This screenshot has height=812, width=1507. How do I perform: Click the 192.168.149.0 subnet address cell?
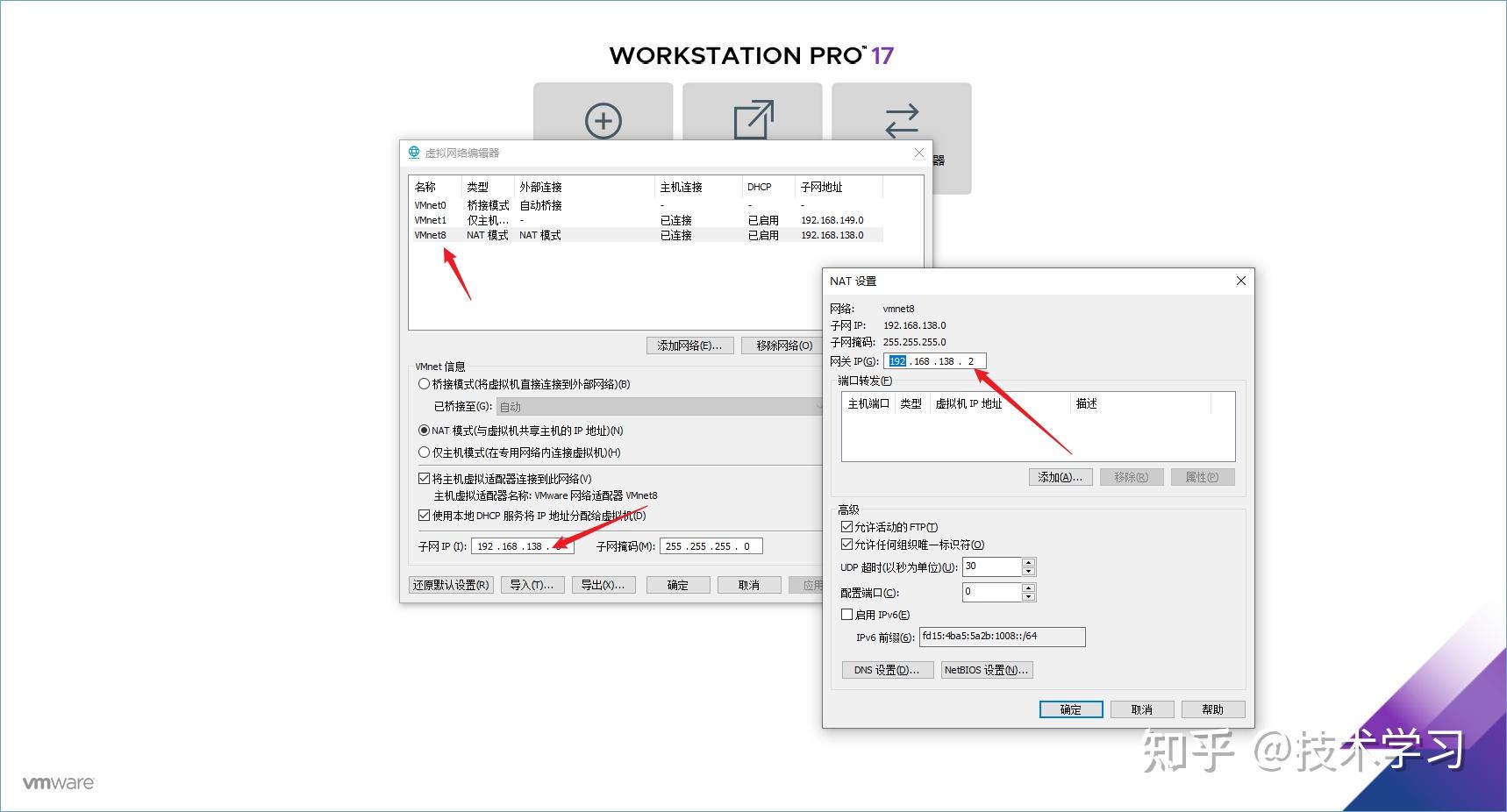(x=832, y=220)
